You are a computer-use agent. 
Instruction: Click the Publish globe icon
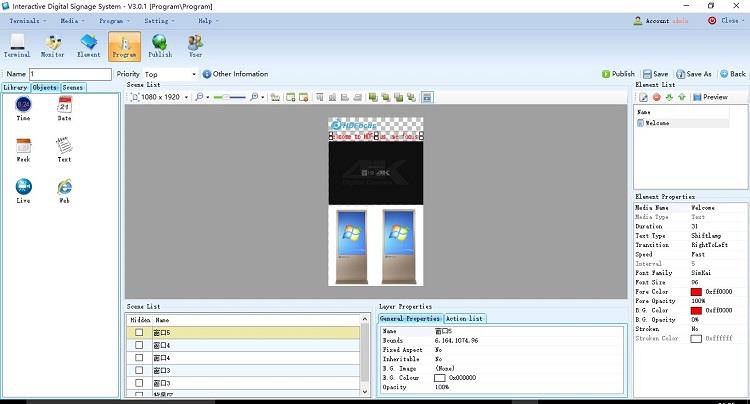tap(160, 46)
